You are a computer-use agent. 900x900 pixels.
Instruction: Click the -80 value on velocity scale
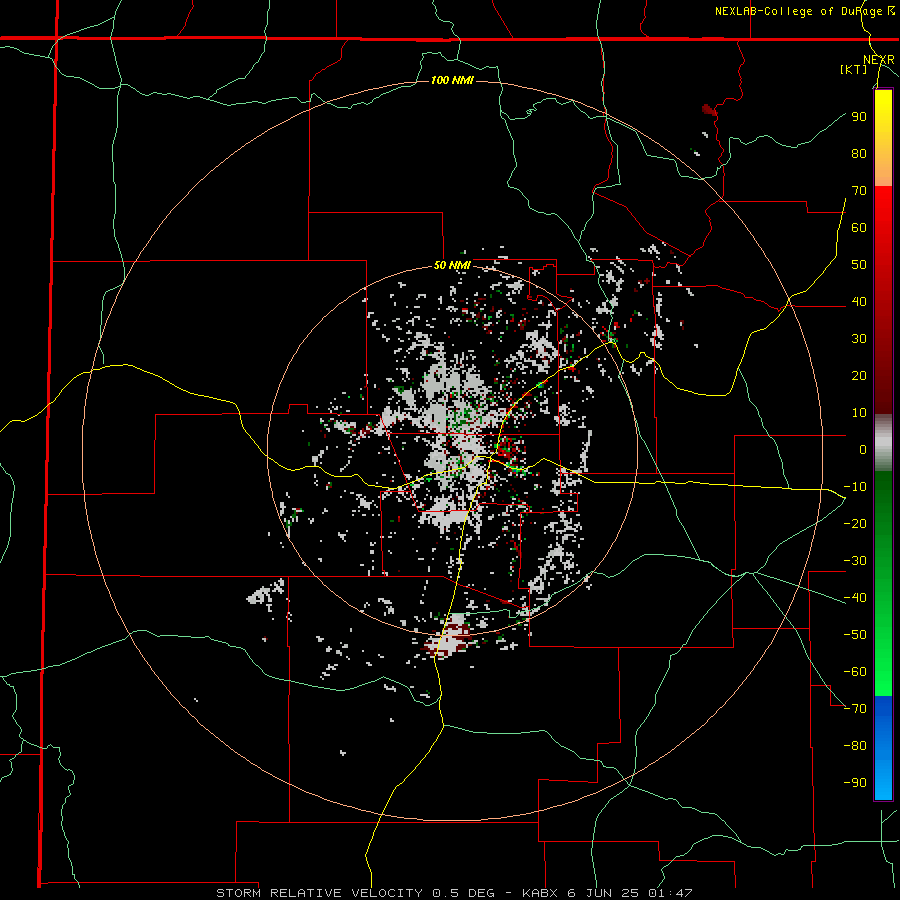click(855, 746)
